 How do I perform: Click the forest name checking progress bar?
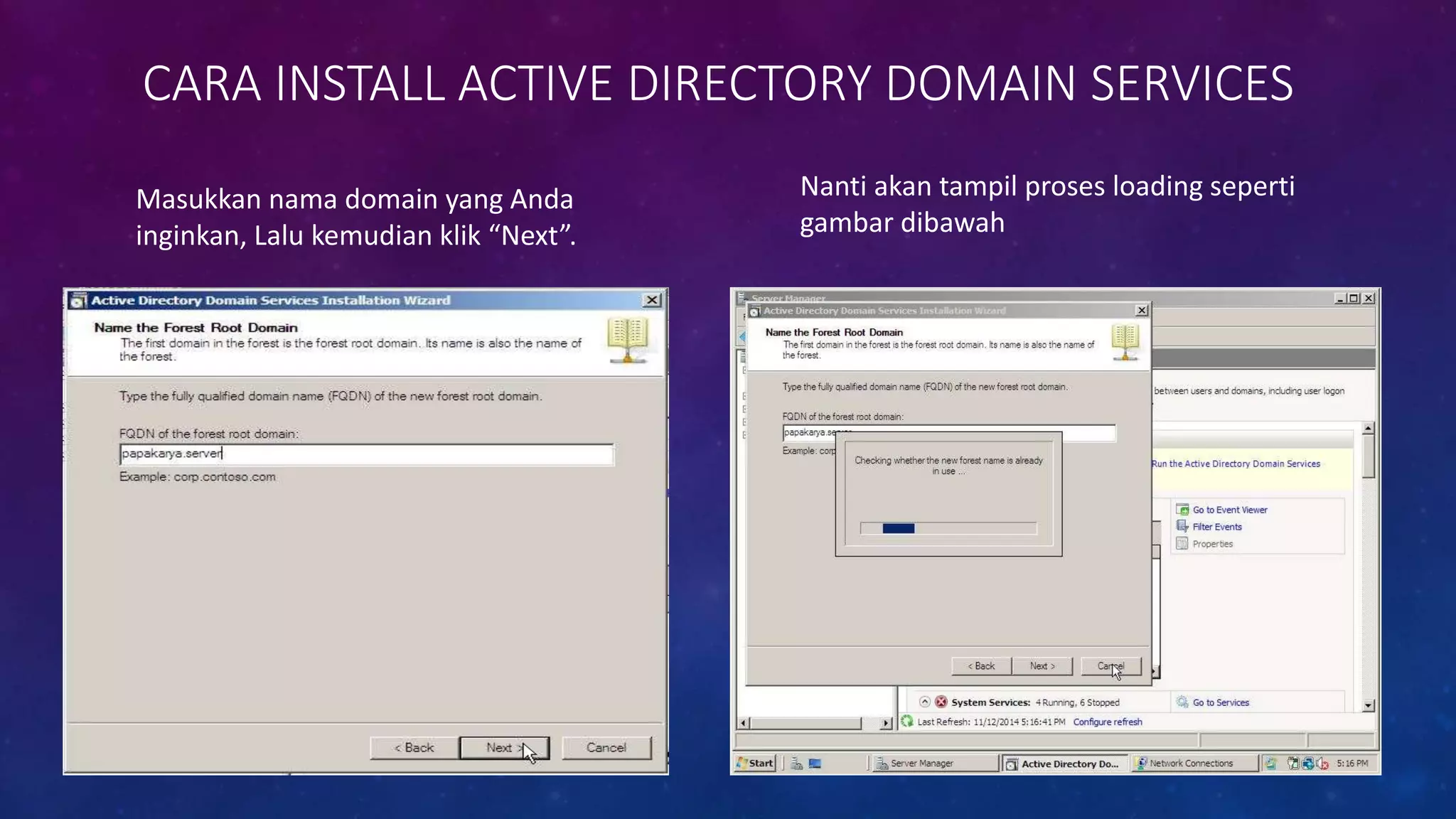click(x=948, y=528)
